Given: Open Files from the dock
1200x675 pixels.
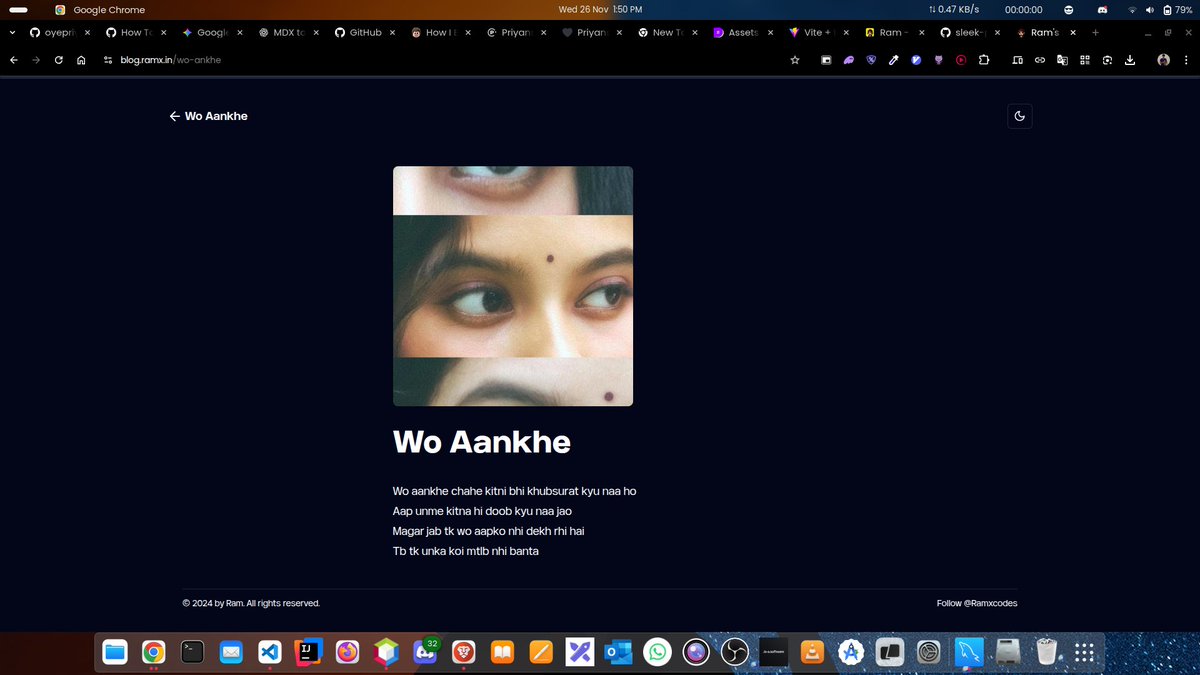Looking at the screenshot, I should (x=115, y=653).
